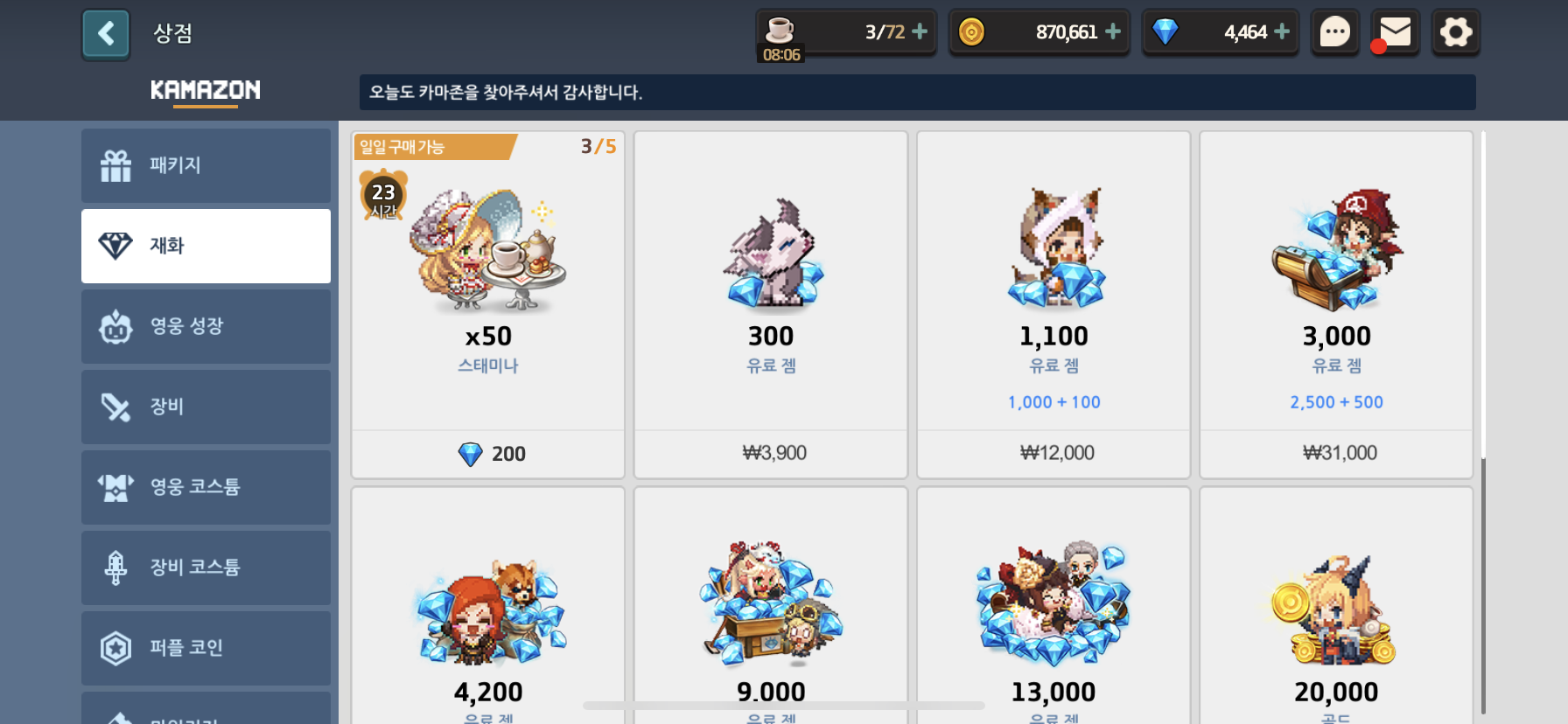Purchase 3,000 유료 젬 for ₩31,000
1568x724 pixels.
tap(1336, 305)
